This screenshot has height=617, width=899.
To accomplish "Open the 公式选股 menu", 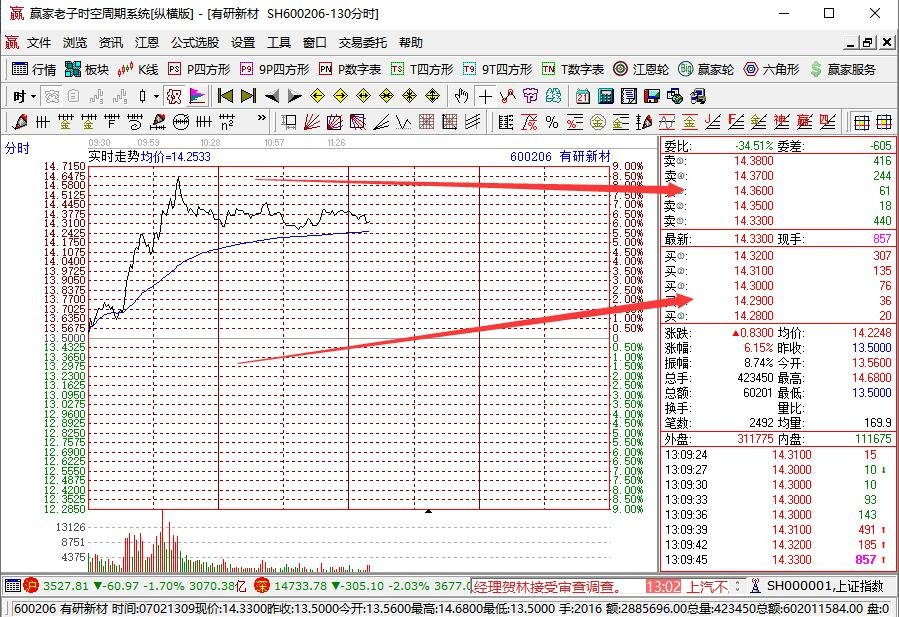I will click(x=195, y=42).
